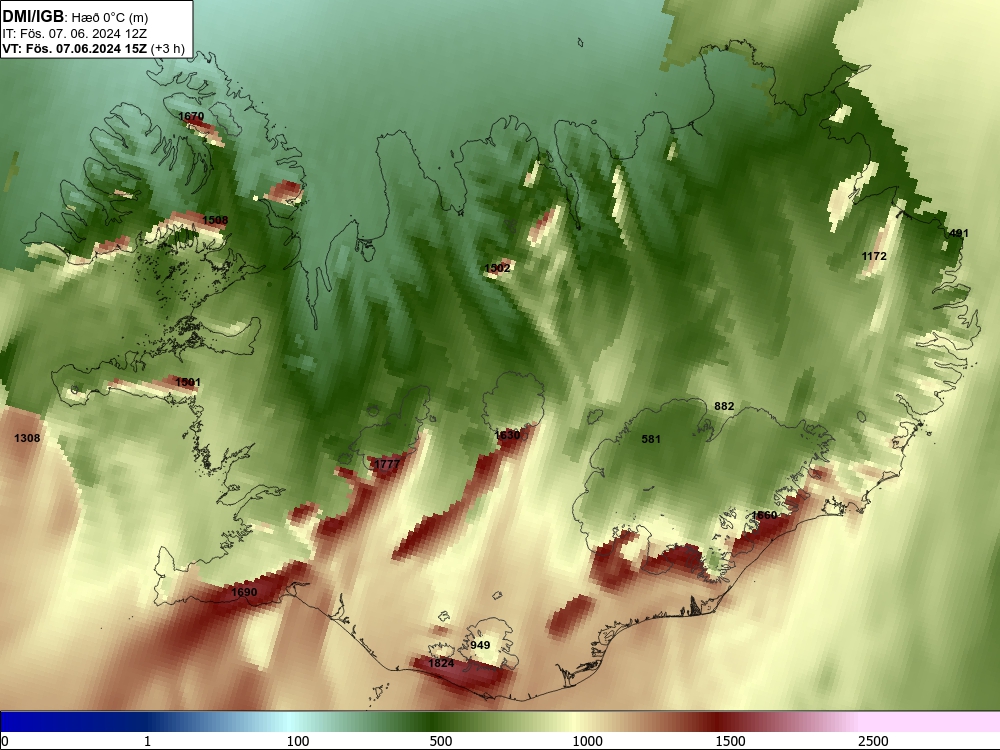Click the 1777 value label

point(386,464)
